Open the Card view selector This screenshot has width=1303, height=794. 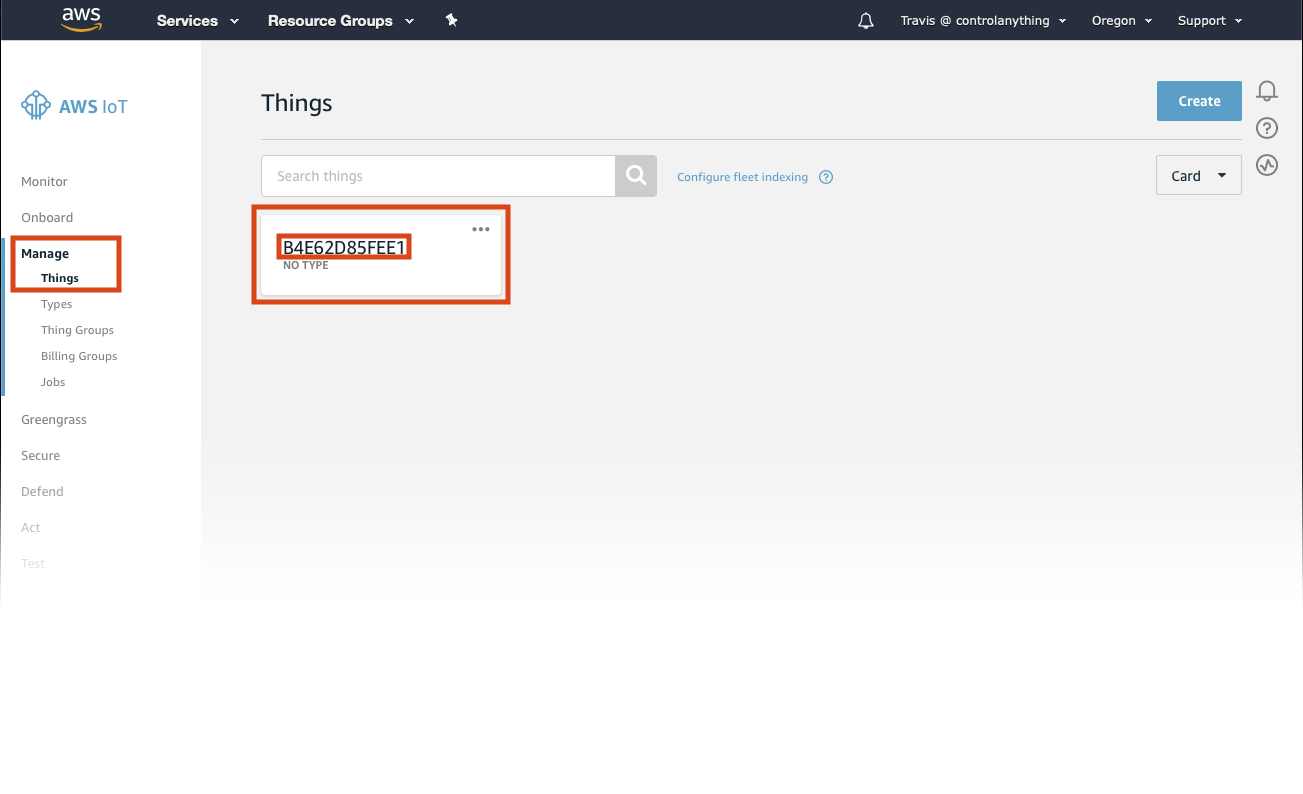(x=1197, y=174)
